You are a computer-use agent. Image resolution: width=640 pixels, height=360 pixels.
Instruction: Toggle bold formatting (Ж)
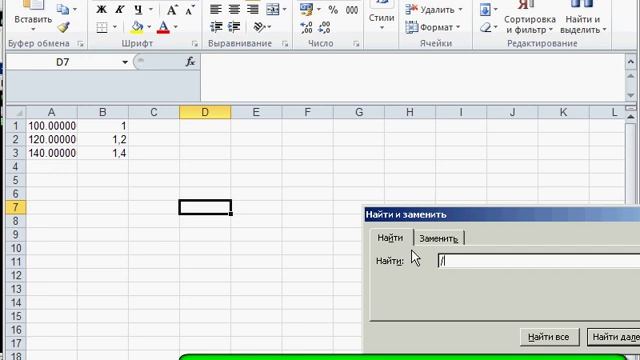point(101,9)
